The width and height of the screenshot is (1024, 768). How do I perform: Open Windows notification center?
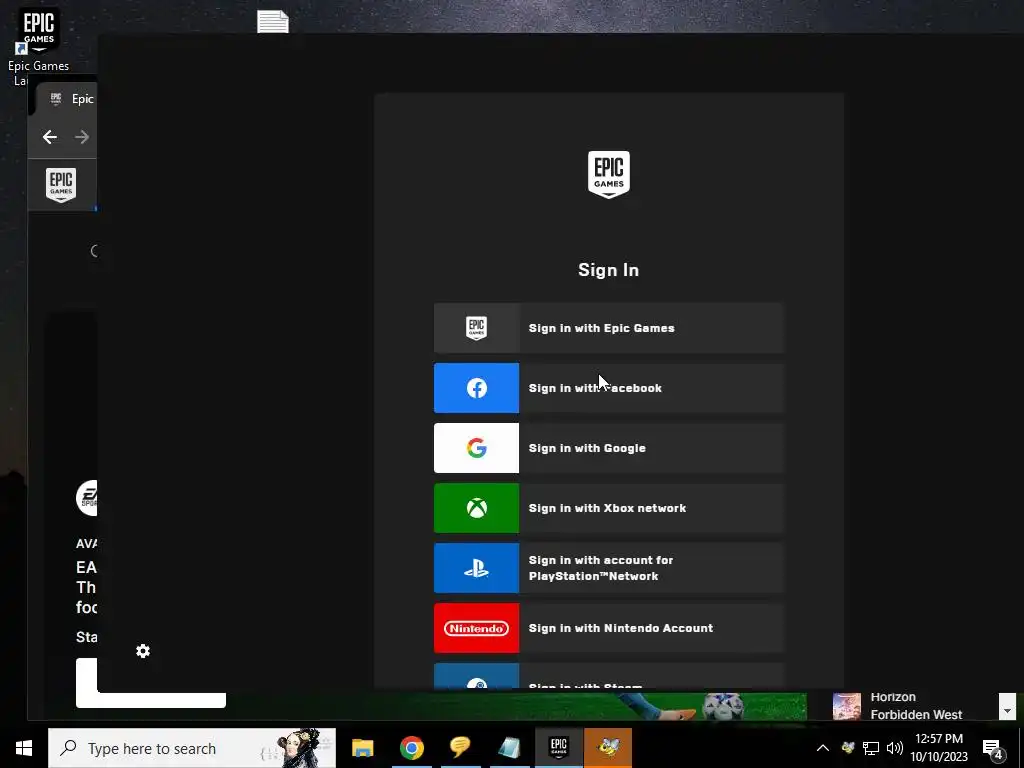tap(994, 748)
